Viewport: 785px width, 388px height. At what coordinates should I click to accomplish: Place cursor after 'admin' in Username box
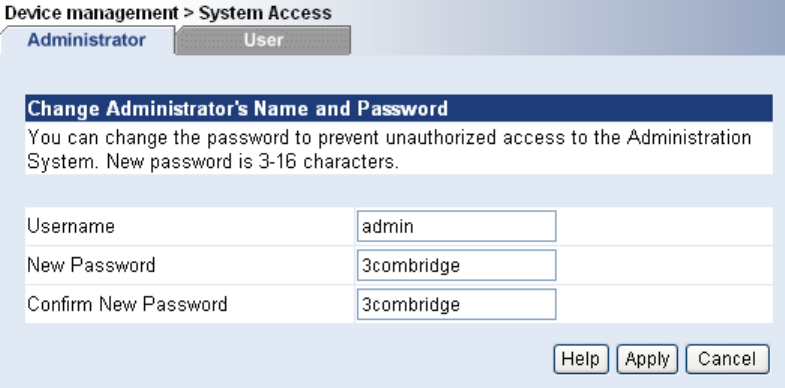coord(416,226)
